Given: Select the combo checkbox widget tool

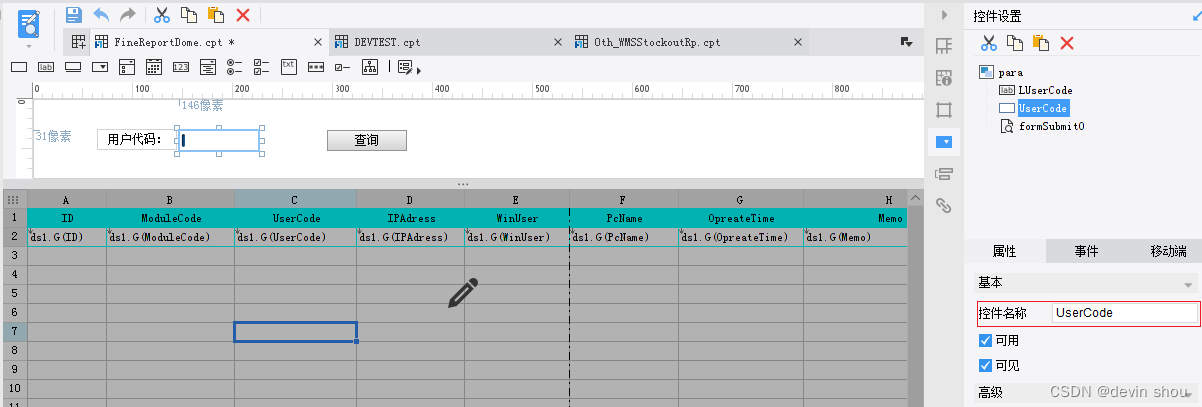Looking at the screenshot, I should tap(127, 67).
